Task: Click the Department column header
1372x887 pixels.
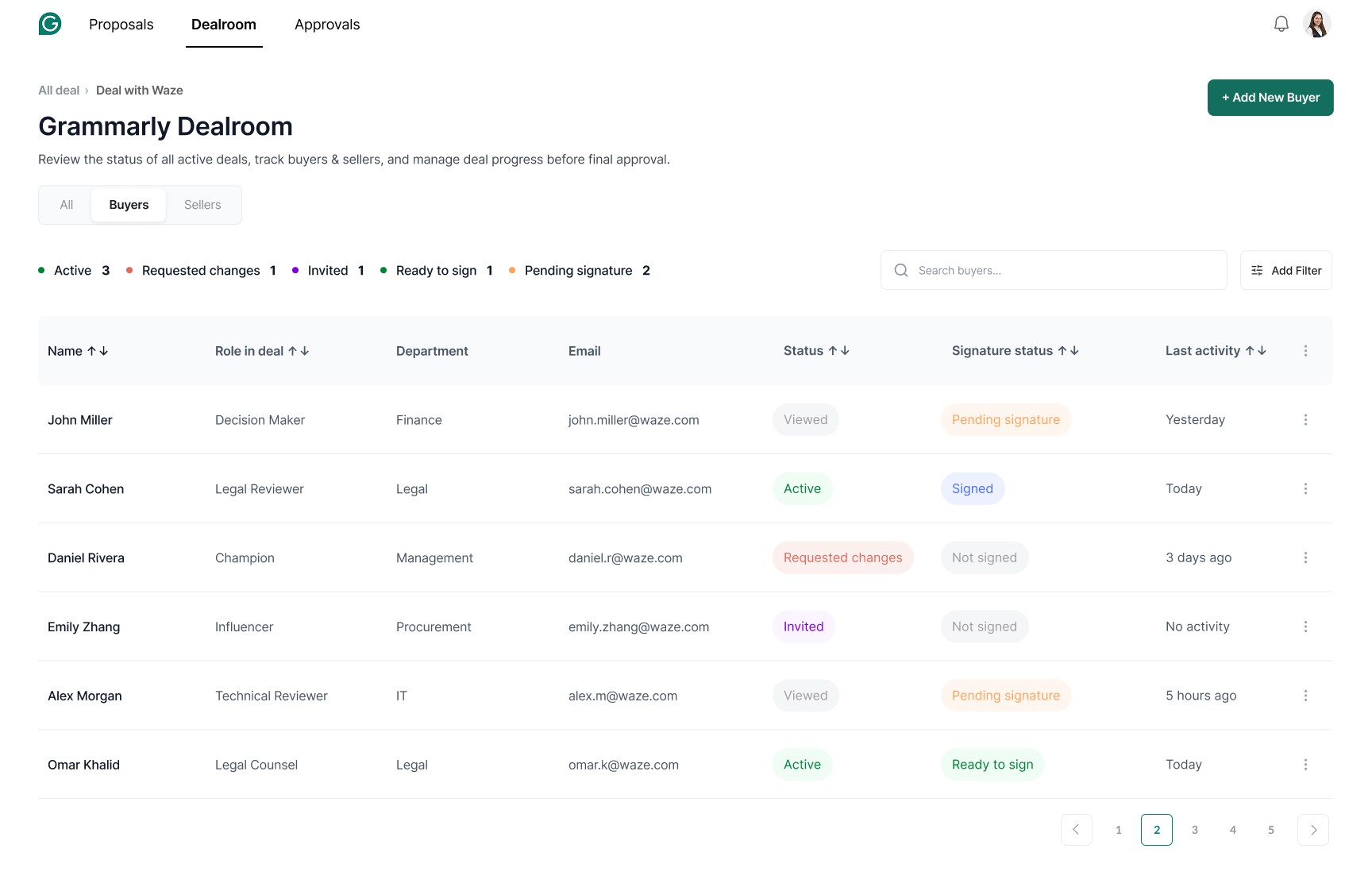Action: [432, 351]
